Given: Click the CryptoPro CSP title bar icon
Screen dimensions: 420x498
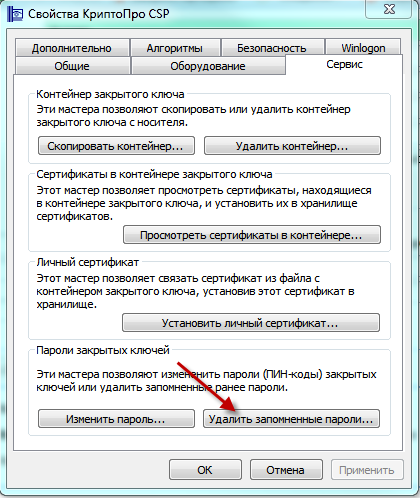Looking at the screenshot, I should 15,14.
